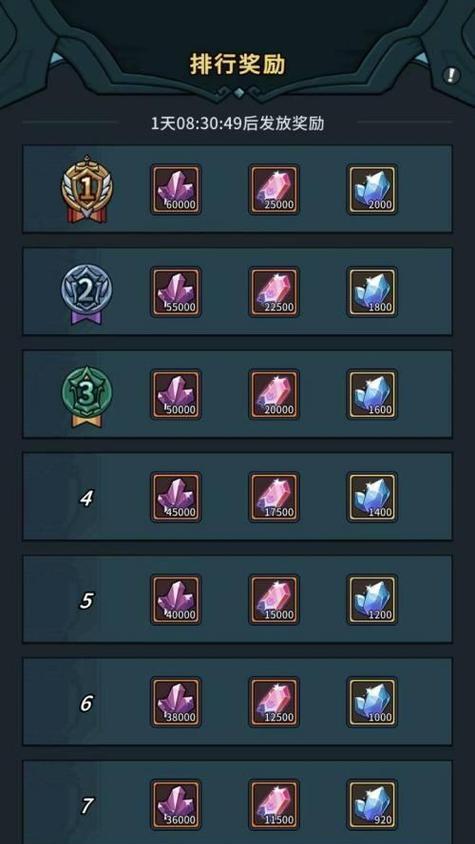Viewport: 475px width, 844px height.
Task: Tap the gold first place medal
Action: coord(86,188)
